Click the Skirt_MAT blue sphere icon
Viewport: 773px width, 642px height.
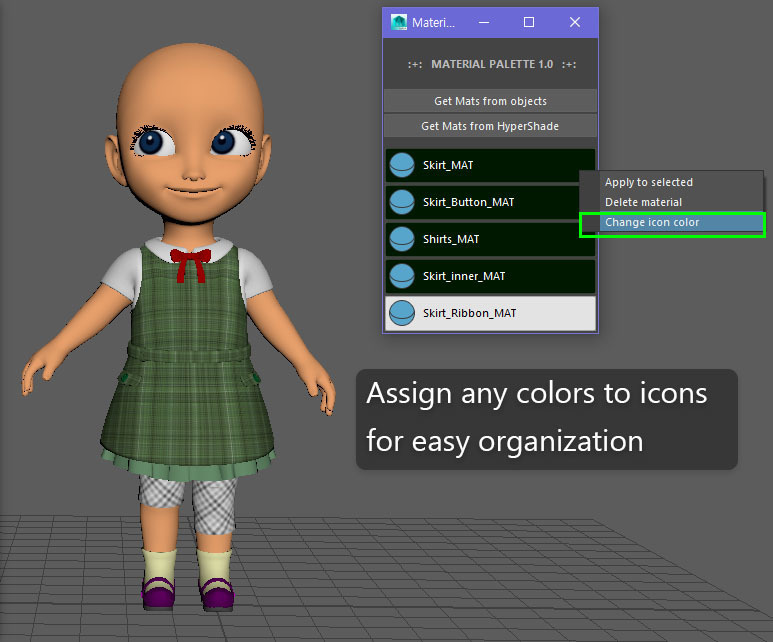click(x=402, y=165)
